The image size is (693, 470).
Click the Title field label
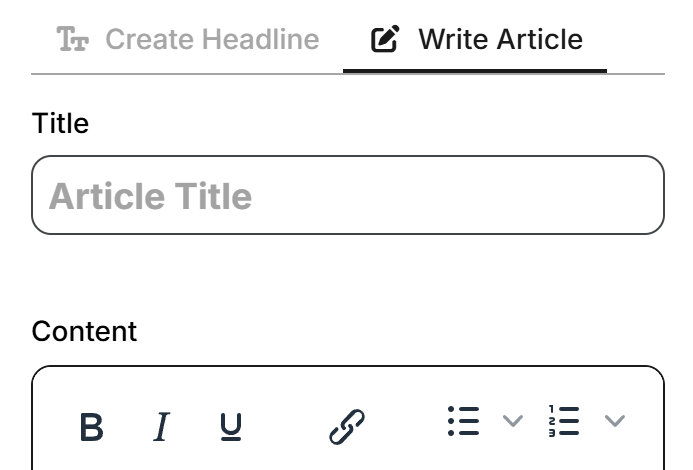click(x=60, y=123)
